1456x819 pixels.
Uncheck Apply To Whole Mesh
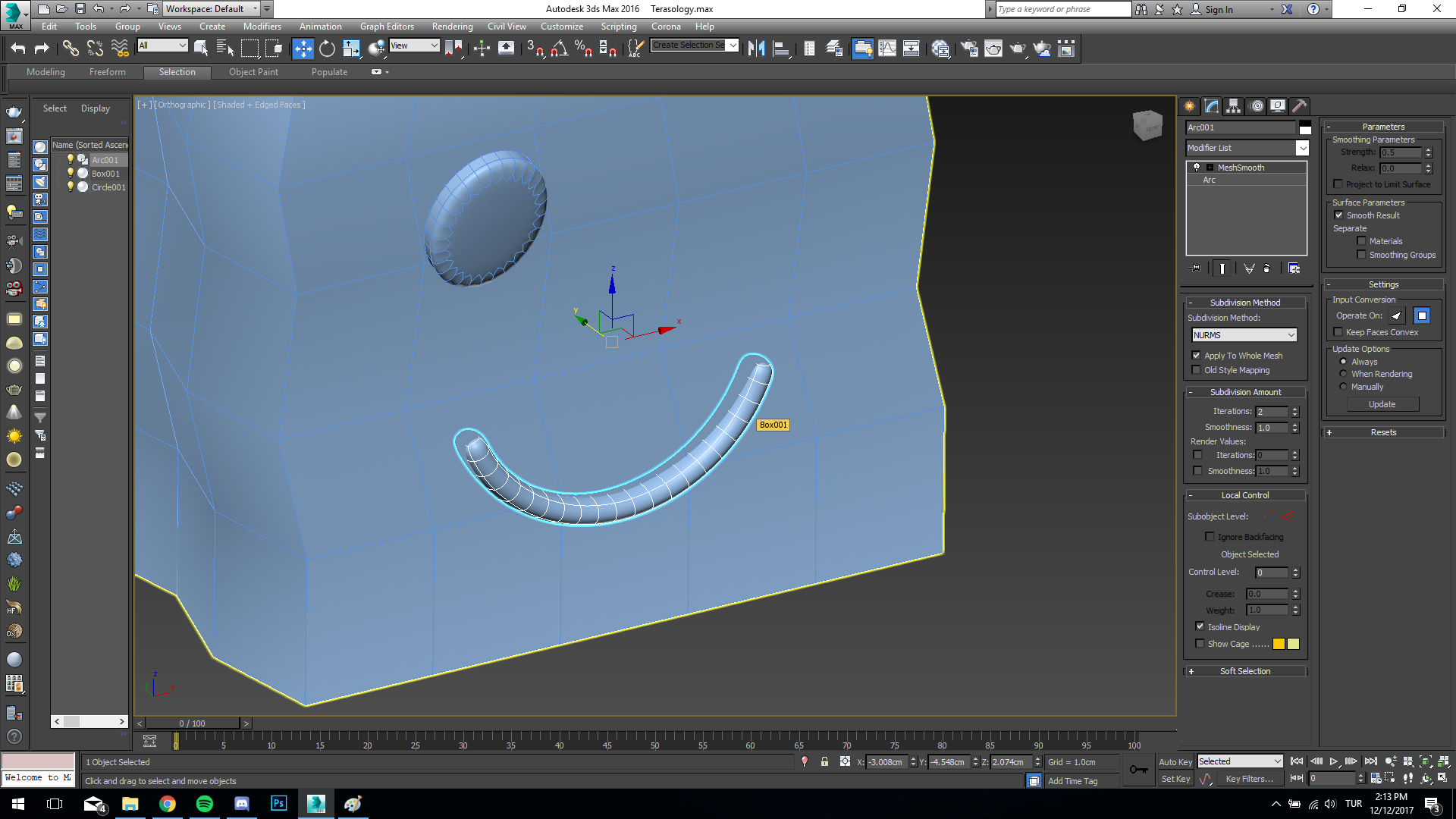tap(1197, 356)
